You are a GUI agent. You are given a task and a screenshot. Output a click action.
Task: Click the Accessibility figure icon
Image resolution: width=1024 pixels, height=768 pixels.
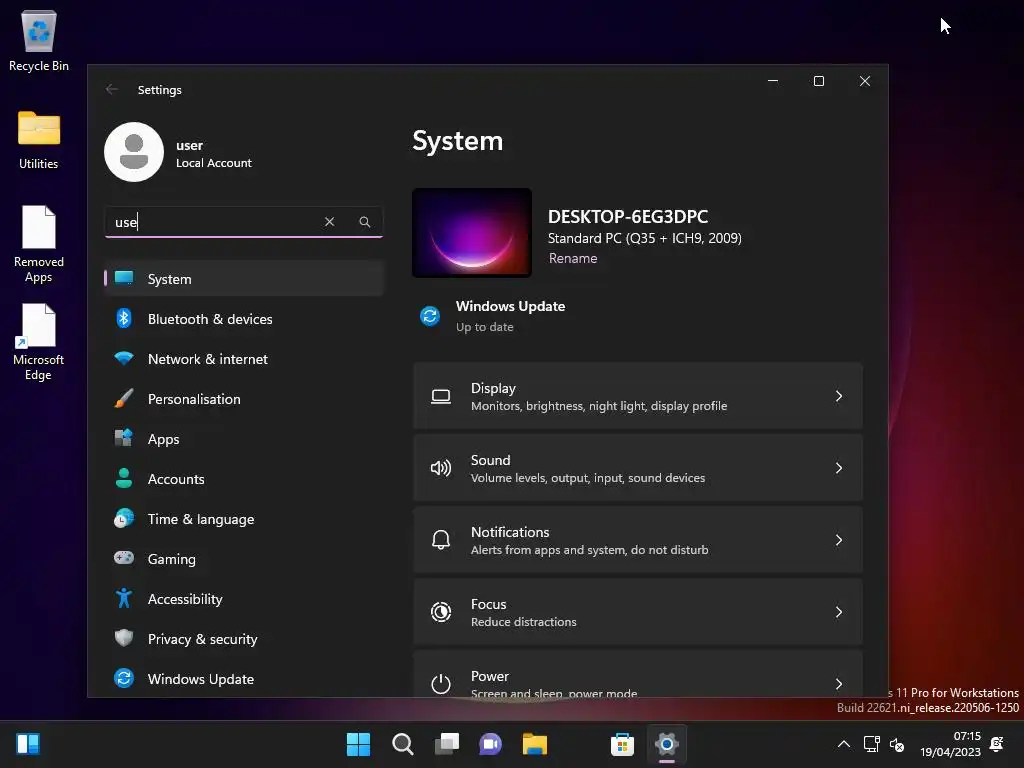coord(123,598)
